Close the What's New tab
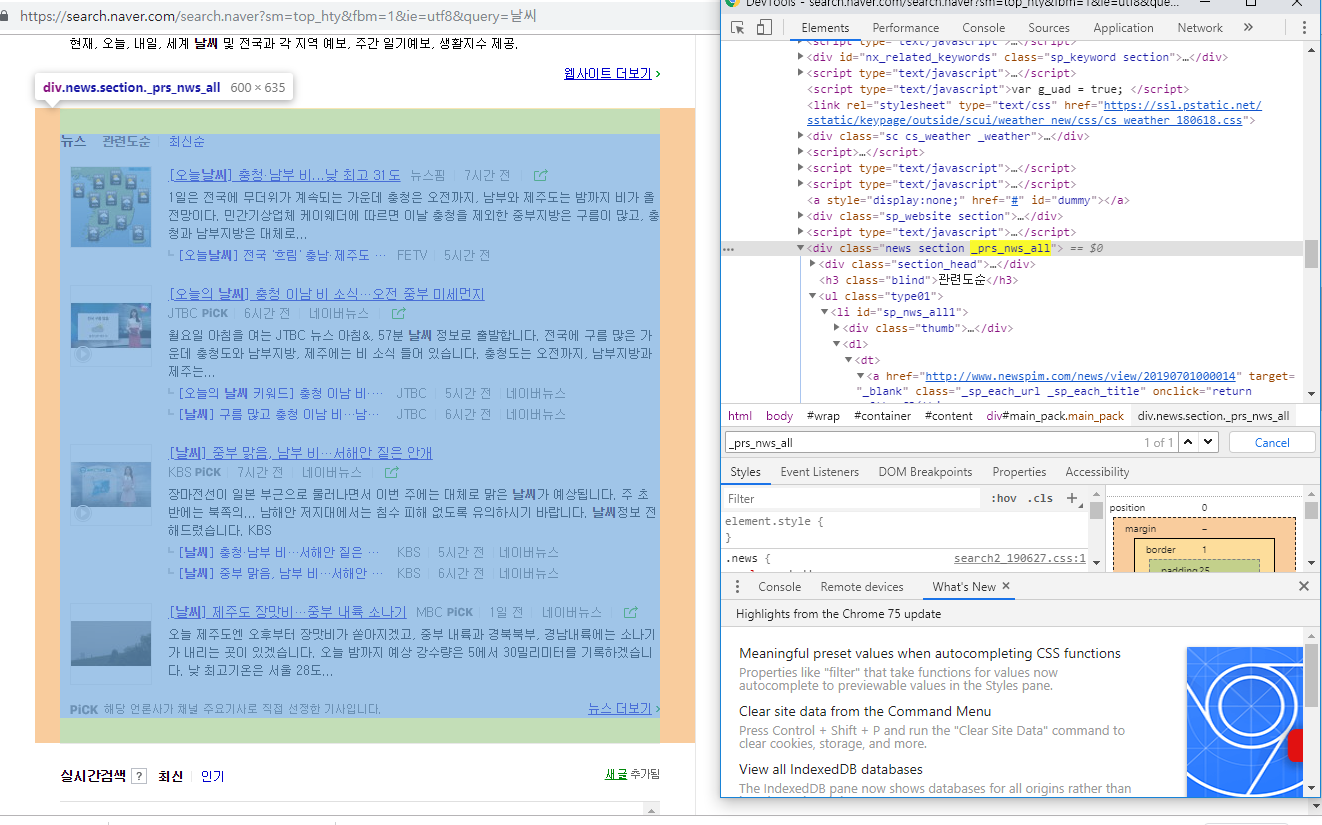This screenshot has height=825, width=1322. (1006, 587)
